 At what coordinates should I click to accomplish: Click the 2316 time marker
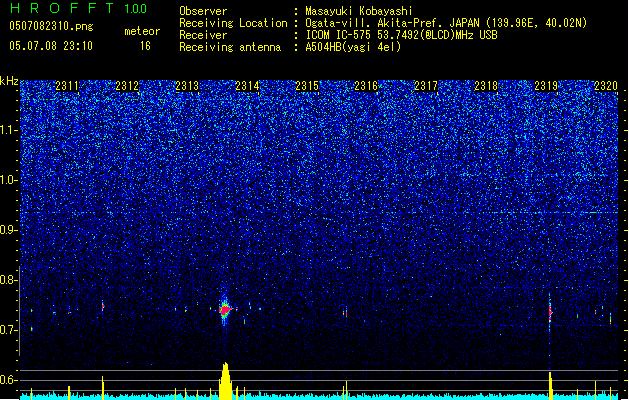coord(366,86)
